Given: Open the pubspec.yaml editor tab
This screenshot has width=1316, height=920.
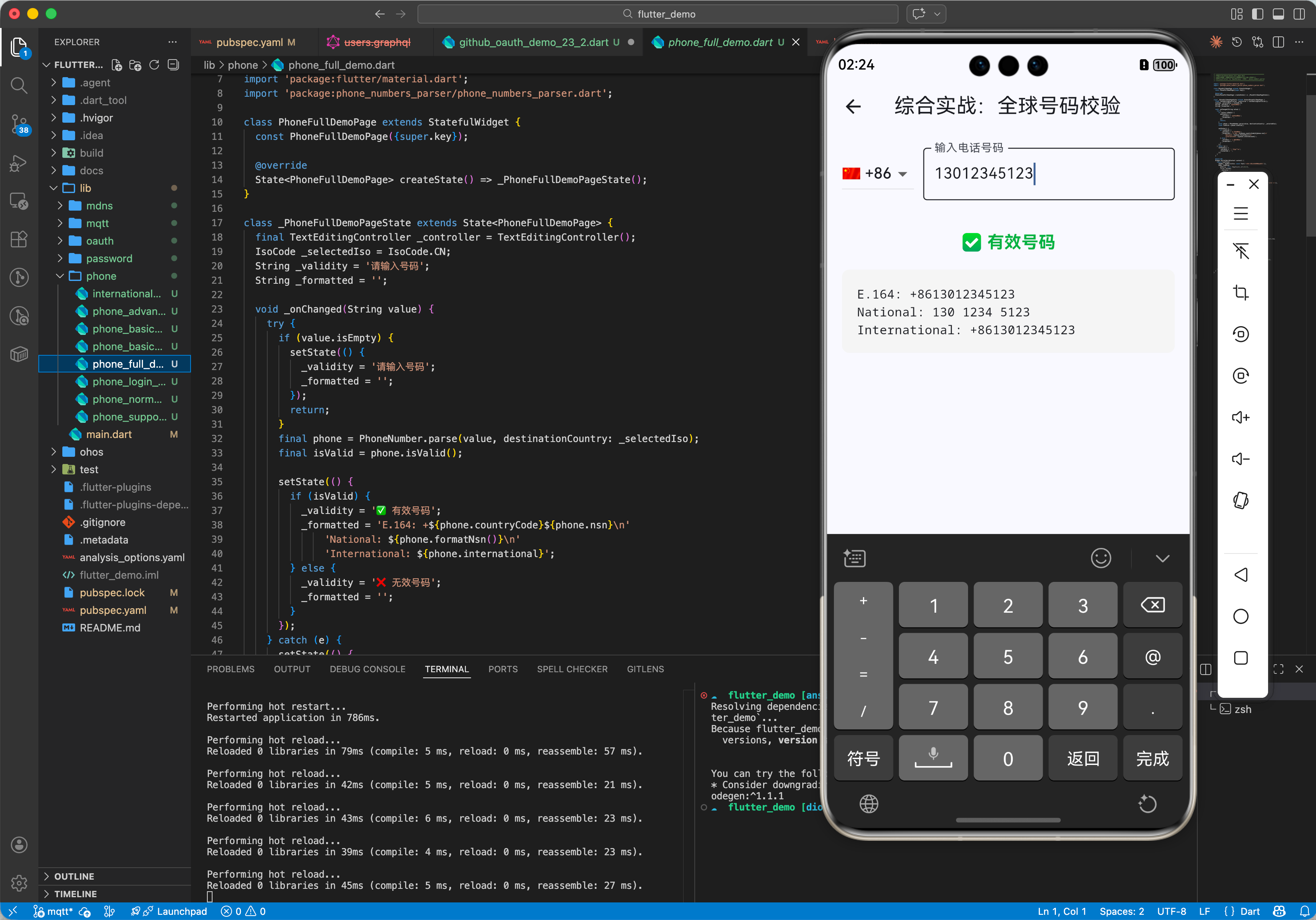Looking at the screenshot, I should coord(249,42).
